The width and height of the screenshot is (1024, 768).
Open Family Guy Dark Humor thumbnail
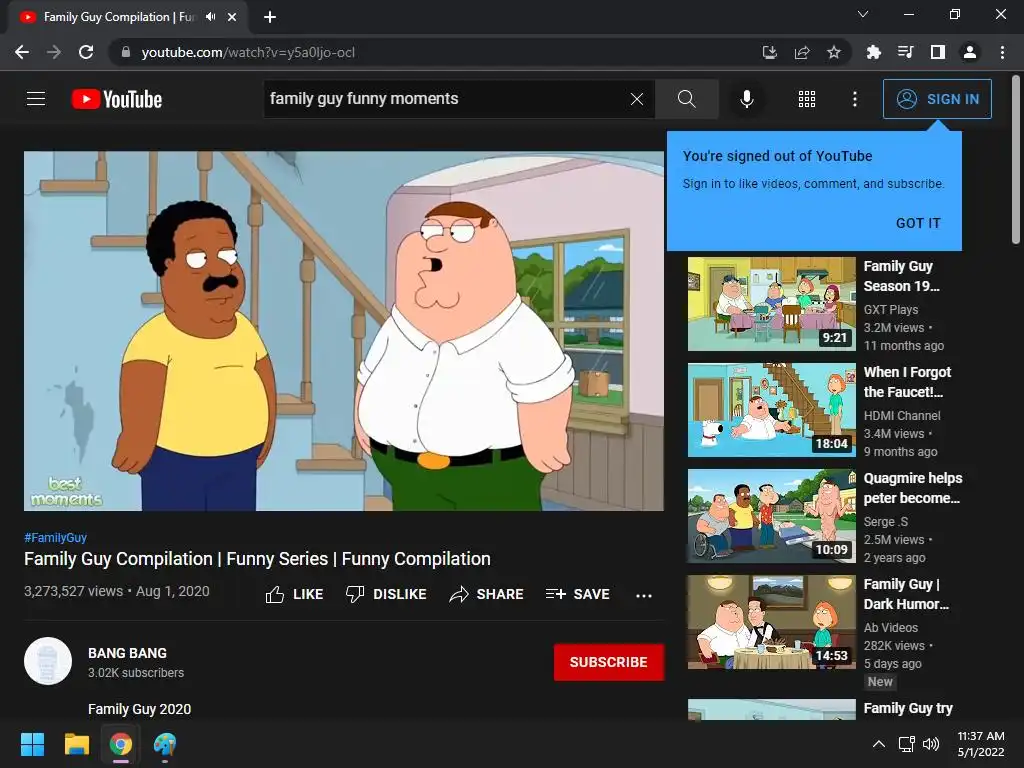771,622
